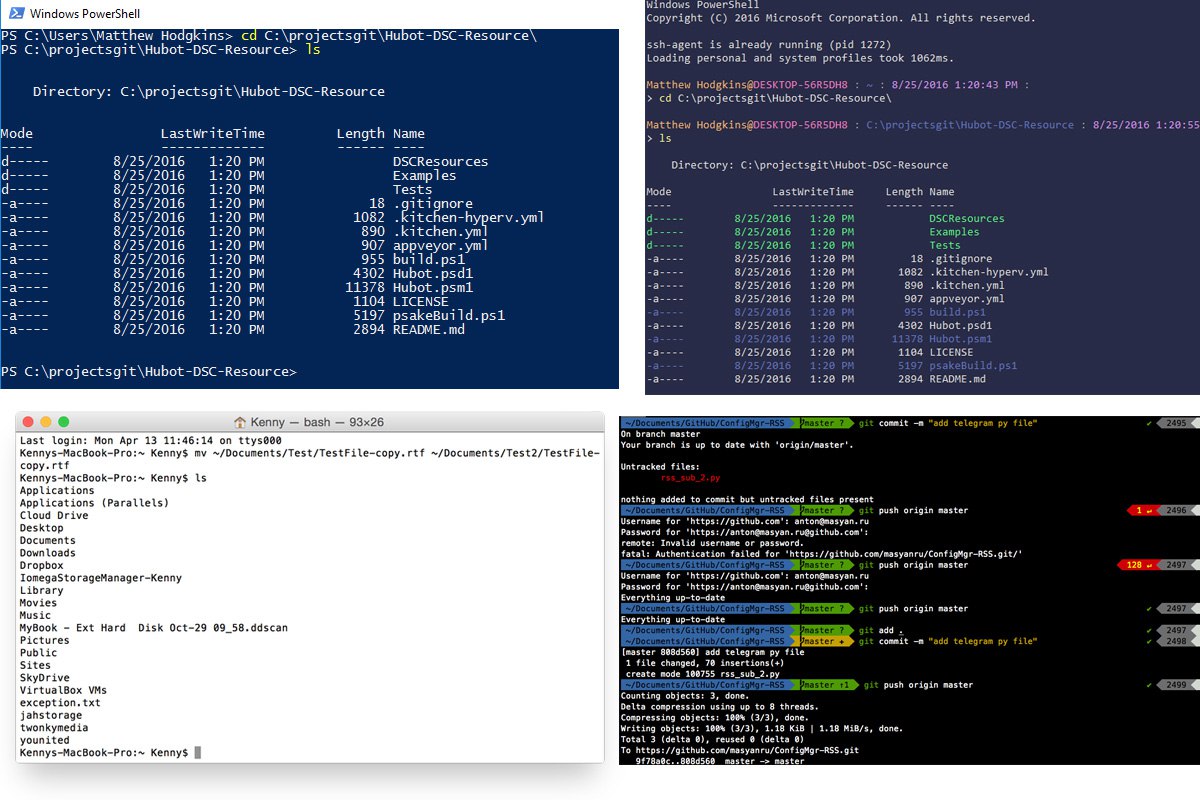Click psakeBuild.ps1 in the blue PowerShell listing
The width and height of the screenshot is (1200, 800).
(449, 315)
